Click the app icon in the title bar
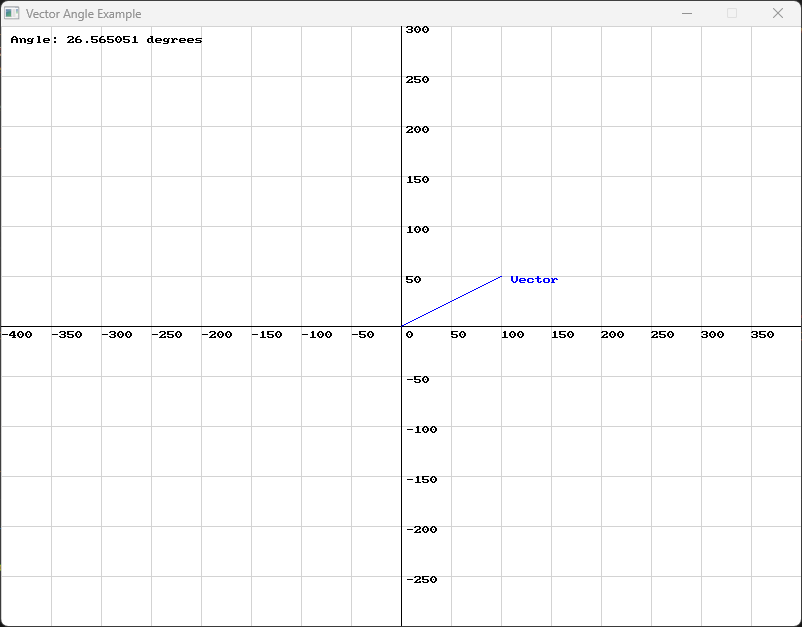Image resolution: width=802 pixels, height=627 pixels. pyautogui.click(x=12, y=14)
